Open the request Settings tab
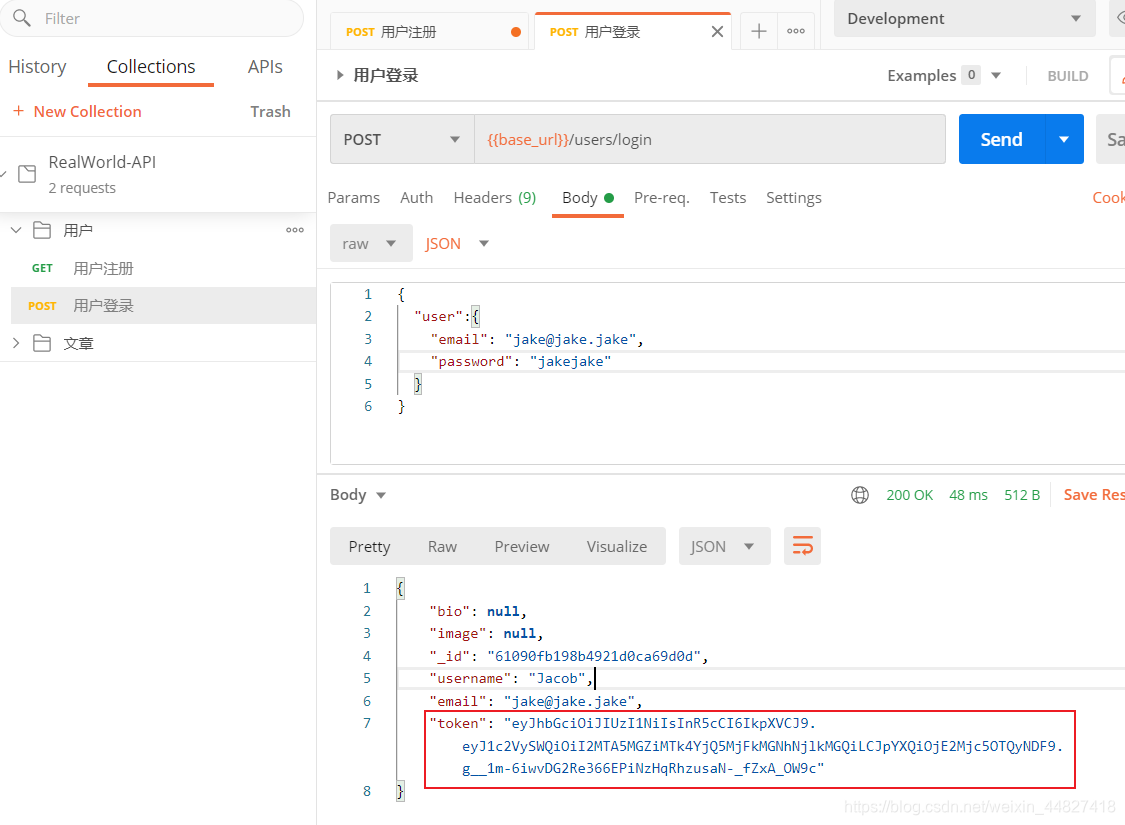The width and height of the screenshot is (1125, 825). click(x=794, y=197)
